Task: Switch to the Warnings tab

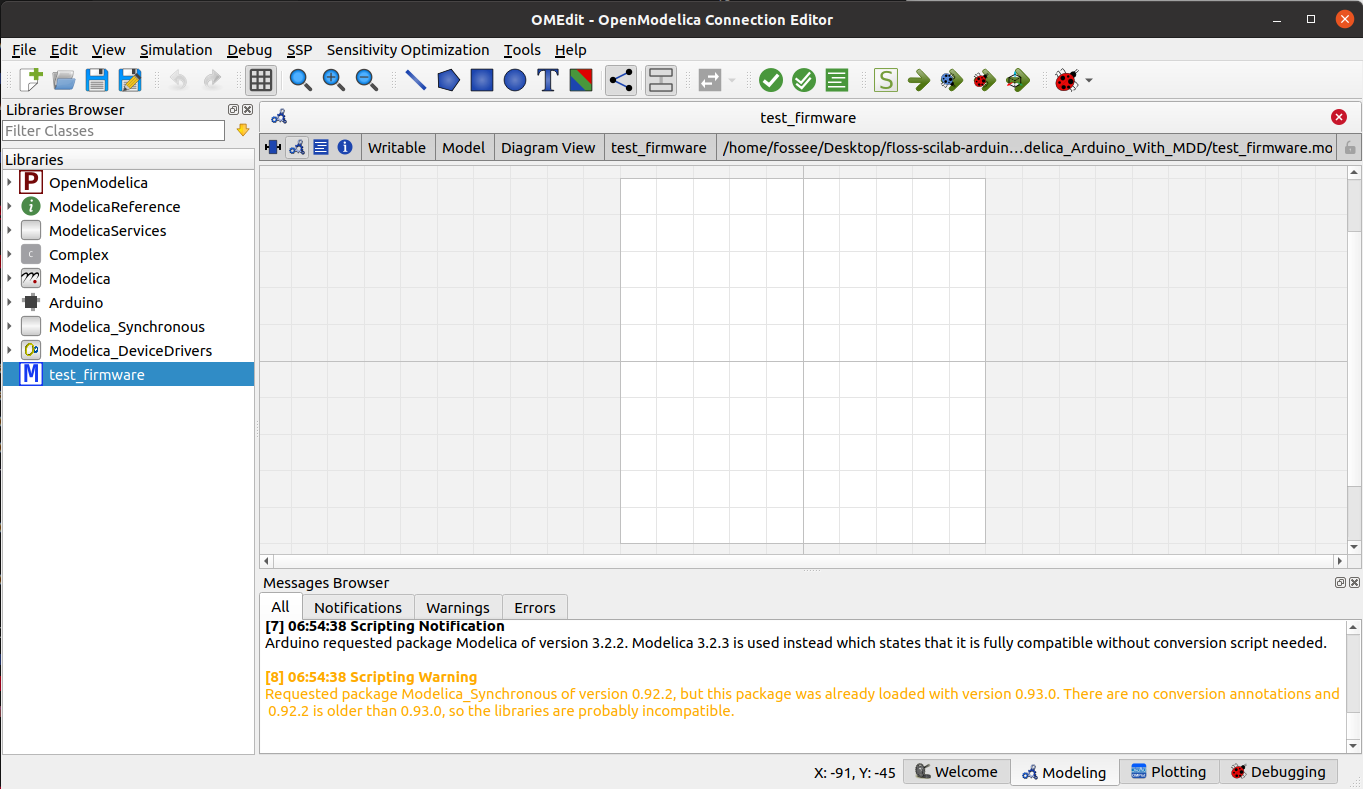Action: [x=458, y=607]
